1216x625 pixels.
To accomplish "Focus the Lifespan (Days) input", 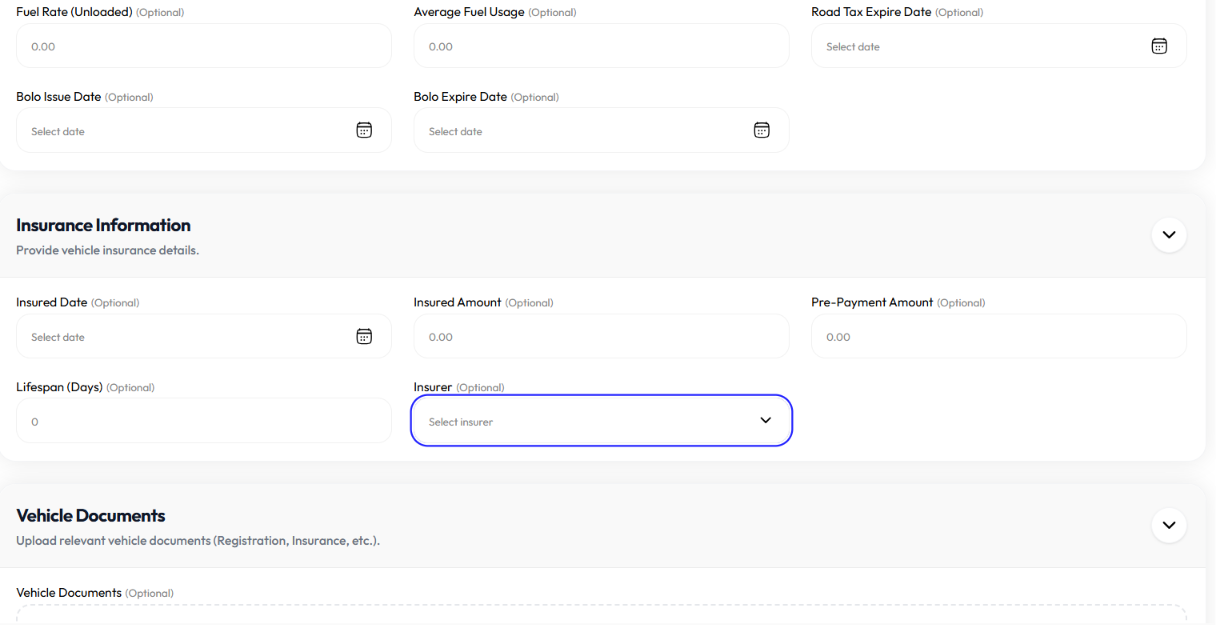I will point(204,421).
